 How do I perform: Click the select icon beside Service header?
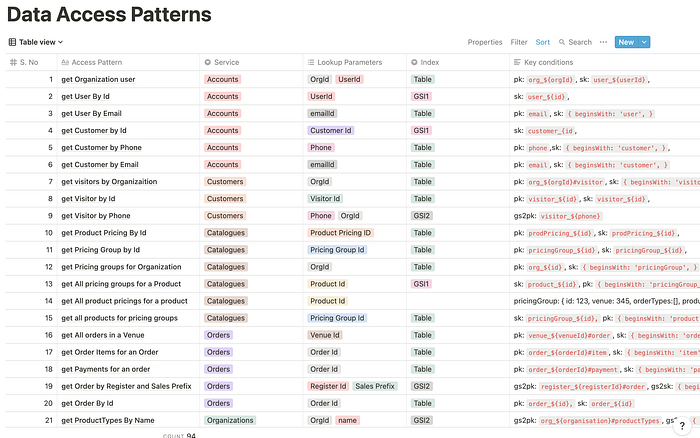pos(208,62)
